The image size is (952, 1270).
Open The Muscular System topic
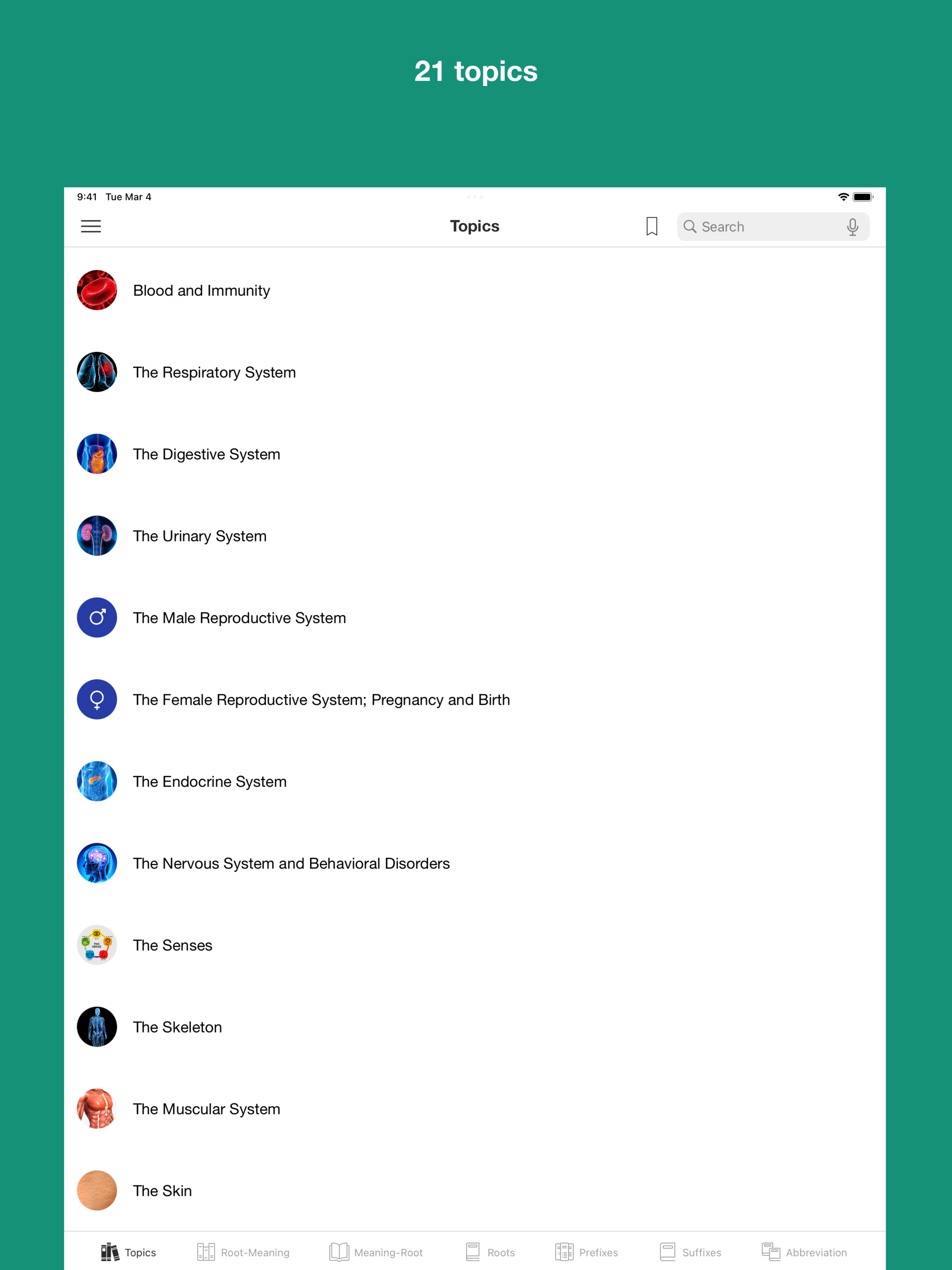tap(475, 1108)
